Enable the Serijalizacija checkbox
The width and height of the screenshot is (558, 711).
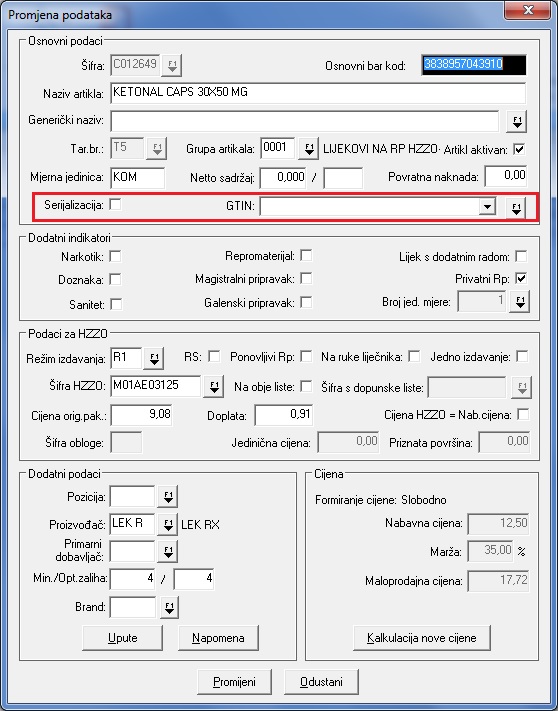[116, 205]
